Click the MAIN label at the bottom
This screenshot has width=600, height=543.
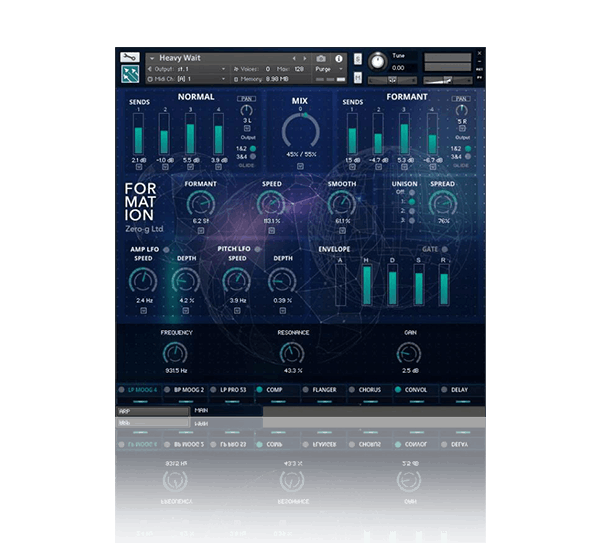201,410
